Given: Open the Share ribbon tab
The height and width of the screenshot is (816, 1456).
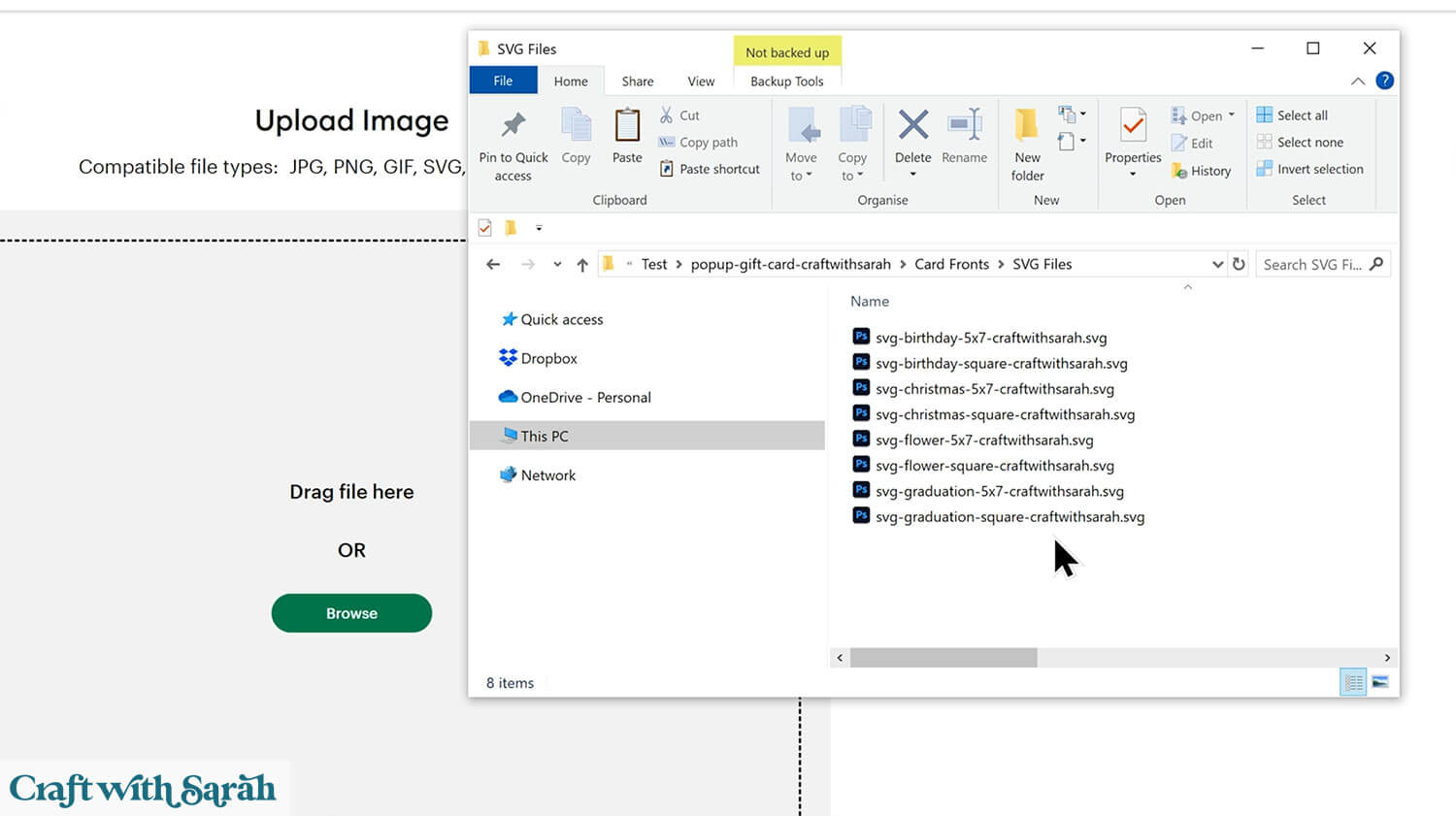Looking at the screenshot, I should click(638, 82).
